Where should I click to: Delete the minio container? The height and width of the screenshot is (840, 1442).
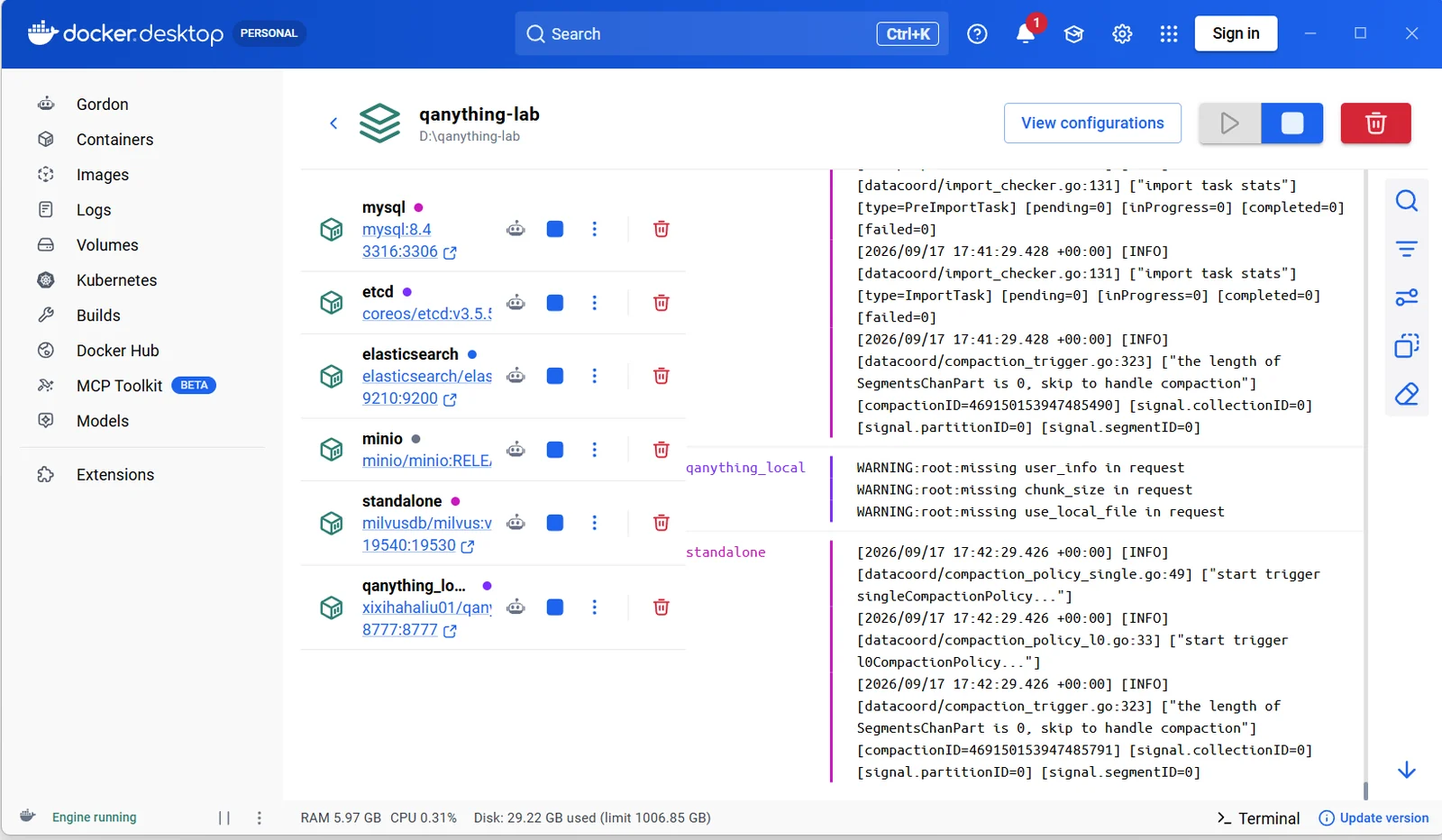tap(661, 450)
